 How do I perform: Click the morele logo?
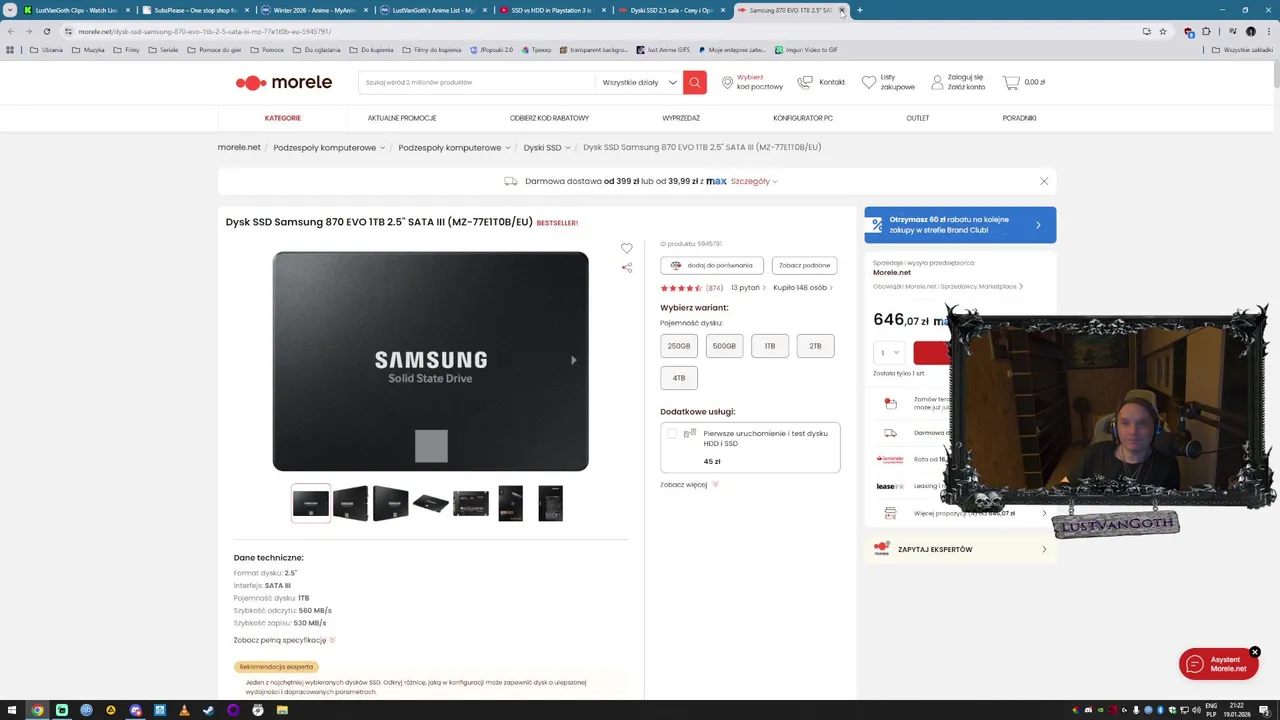coord(283,82)
